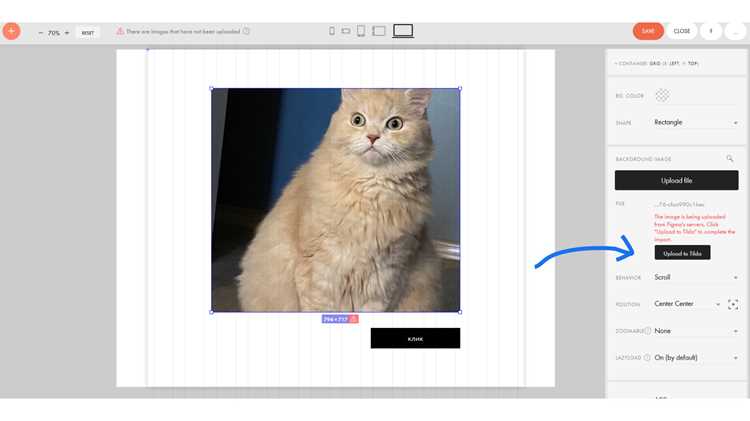Select the tablet landscape viewport icon
The width and height of the screenshot is (750, 421).
click(379, 31)
